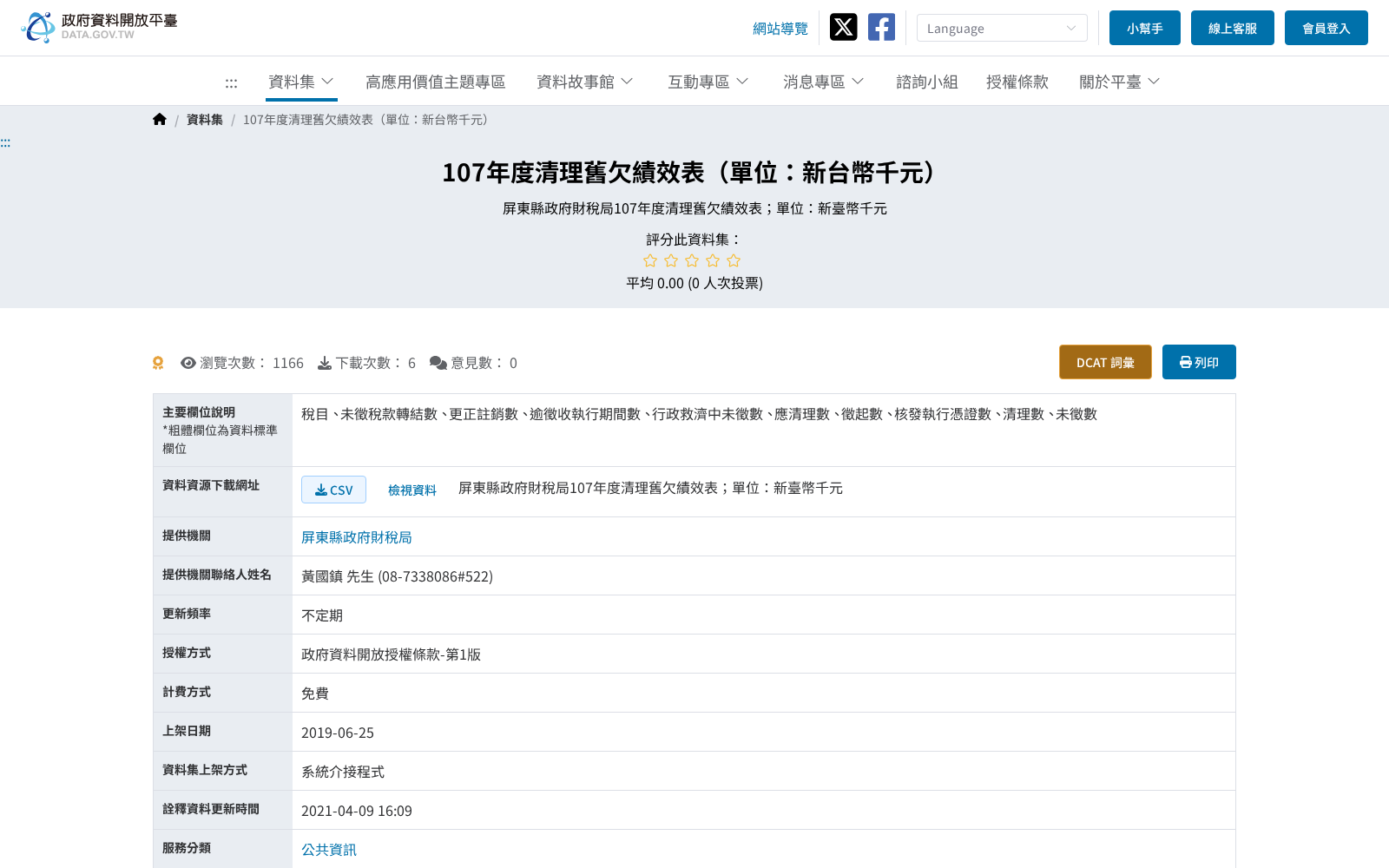Open 高應用價值主題專區 menu item
Viewport: 1389px width, 868px height.
(x=435, y=82)
